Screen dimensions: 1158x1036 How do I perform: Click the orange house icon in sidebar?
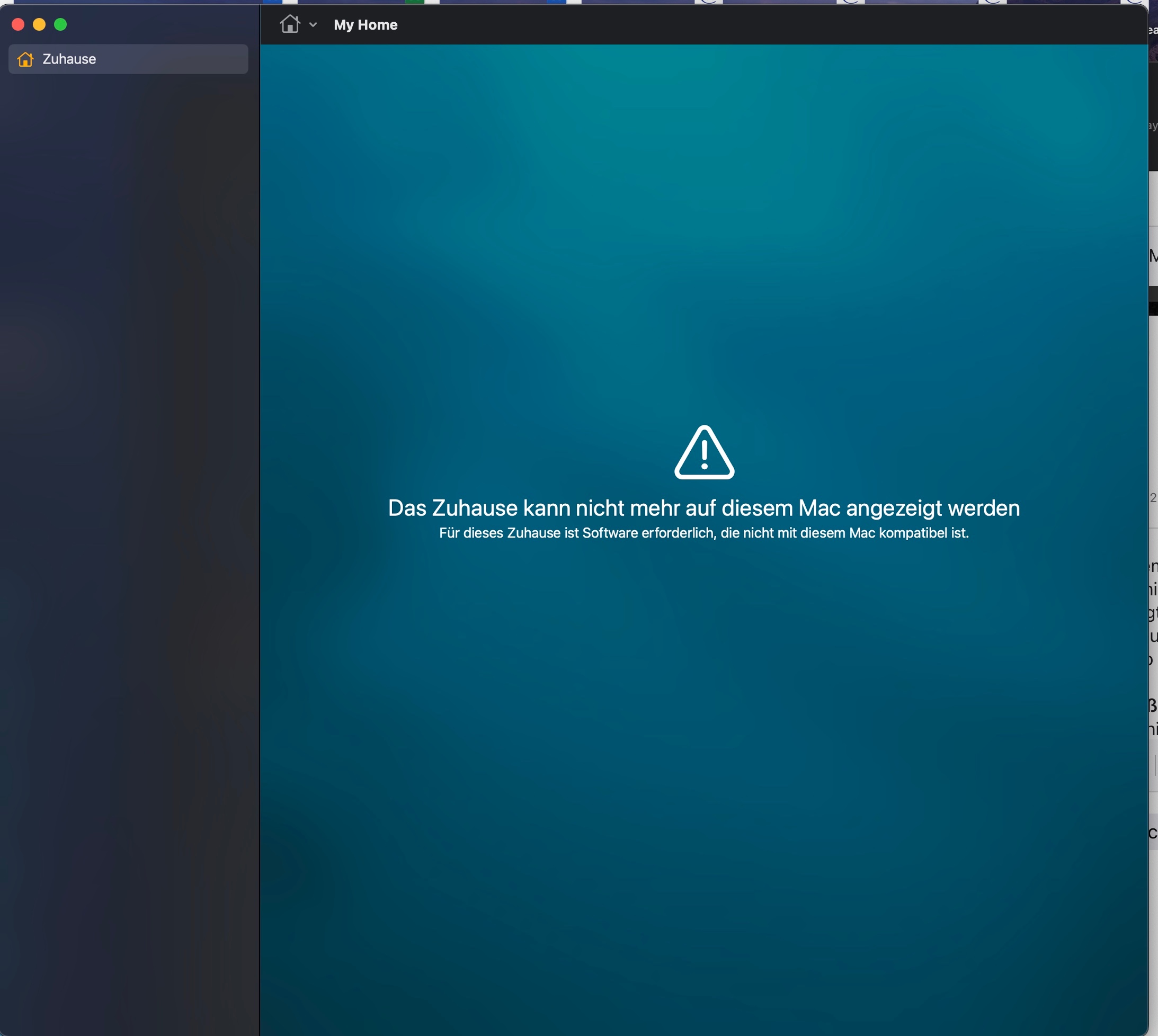pos(25,59)
